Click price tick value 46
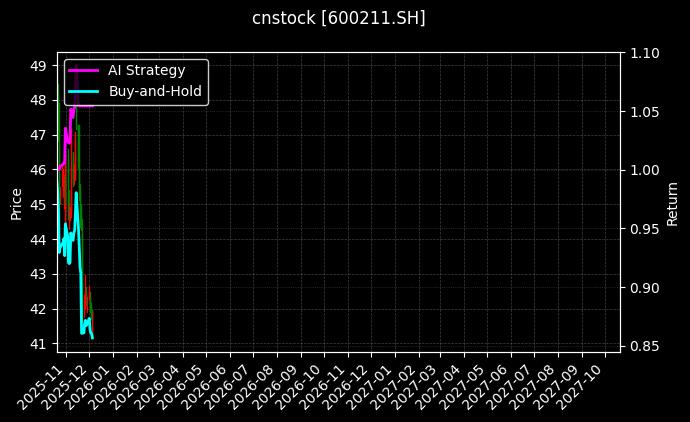This screenshot has height=422, width=690. 38,170
